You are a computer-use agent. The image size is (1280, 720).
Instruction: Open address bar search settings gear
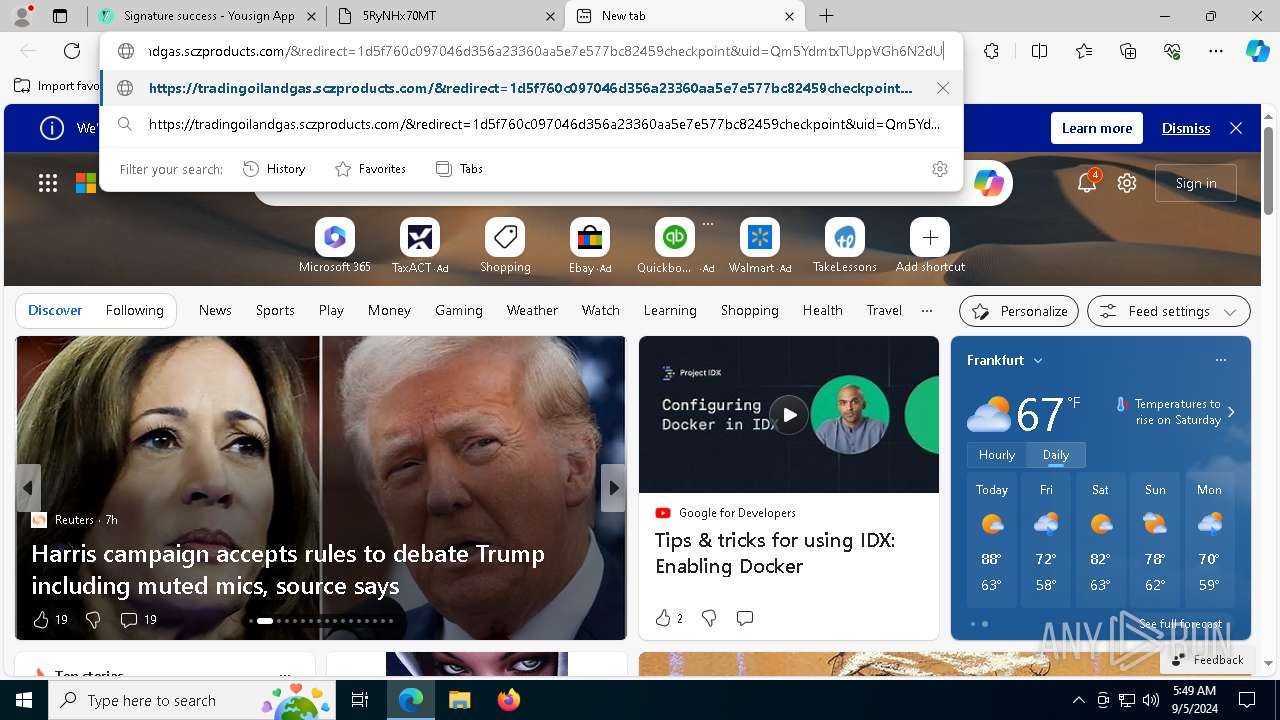click(940, 169)
